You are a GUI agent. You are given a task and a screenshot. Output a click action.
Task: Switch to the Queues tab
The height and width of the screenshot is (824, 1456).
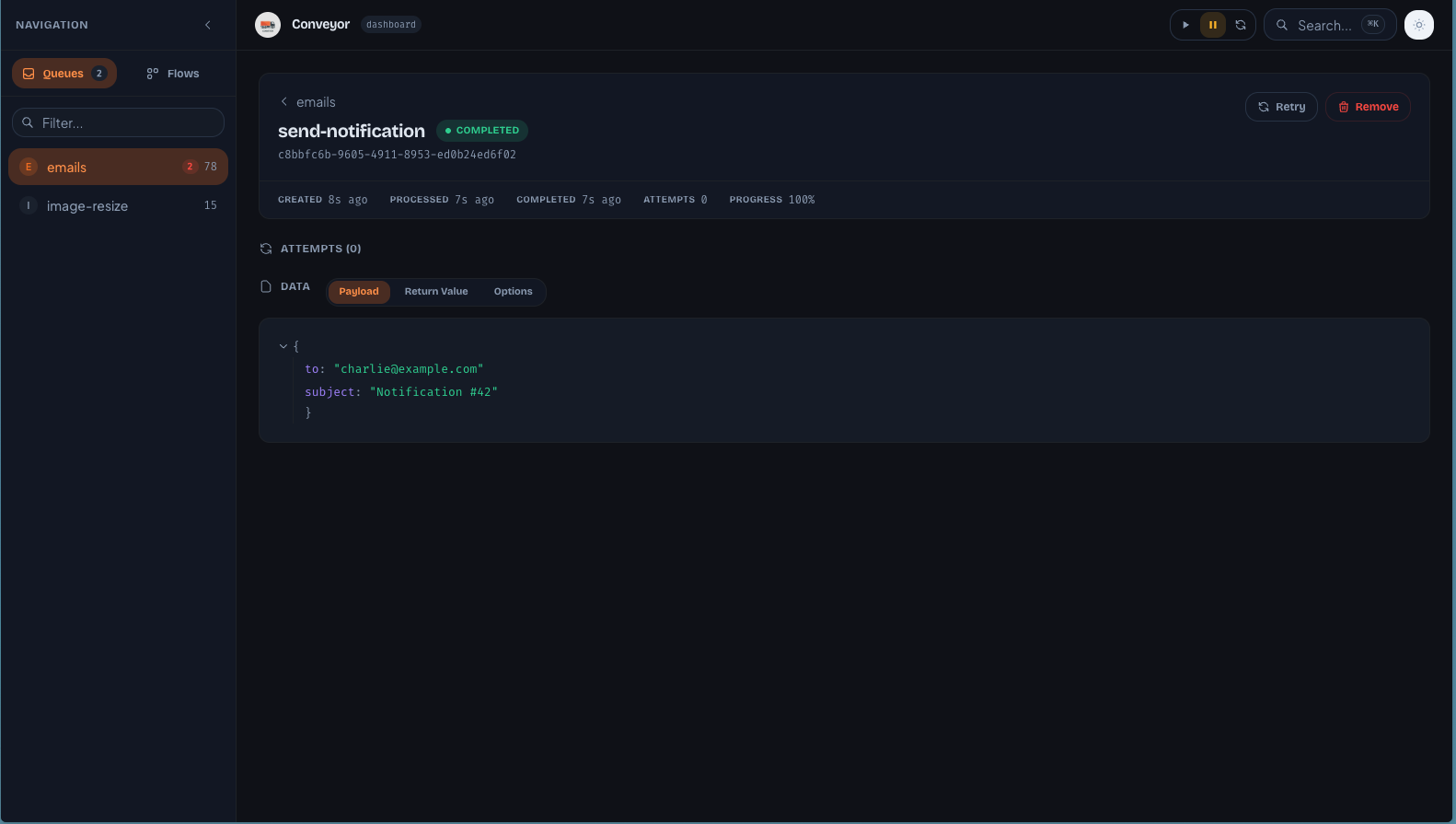64,74
